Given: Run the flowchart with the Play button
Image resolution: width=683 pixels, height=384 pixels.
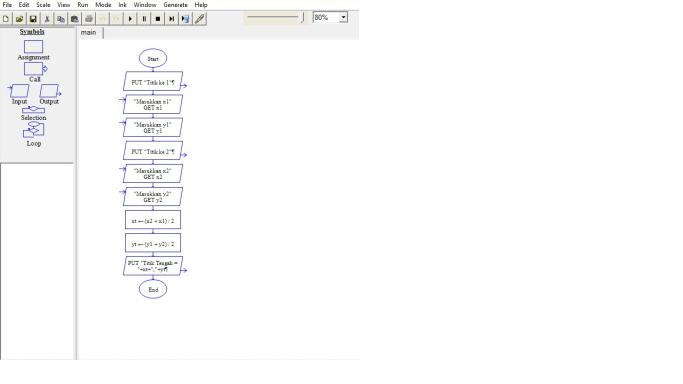Looking at the screenshot, I should [x=130, y=19].
